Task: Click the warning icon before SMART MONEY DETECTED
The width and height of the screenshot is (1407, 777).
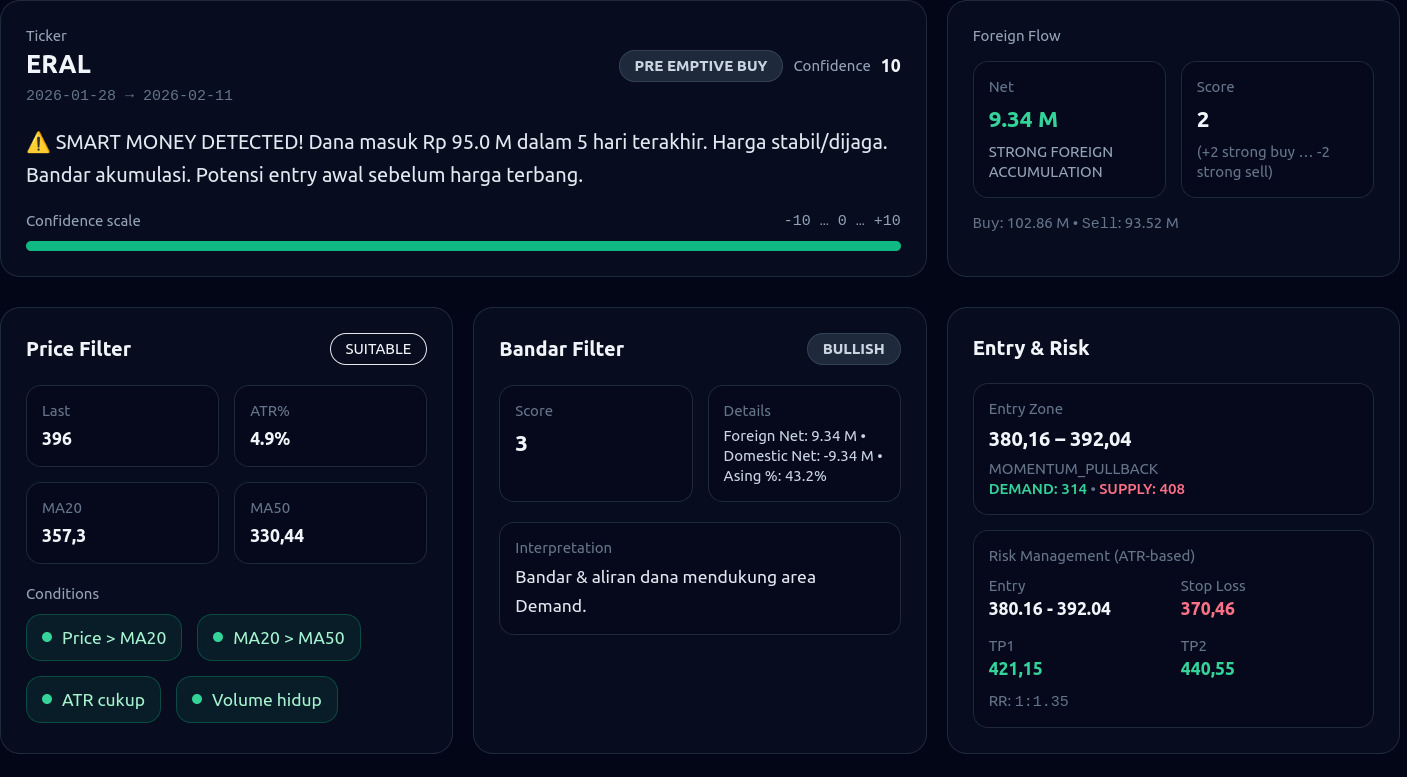Action: point(38,143)
